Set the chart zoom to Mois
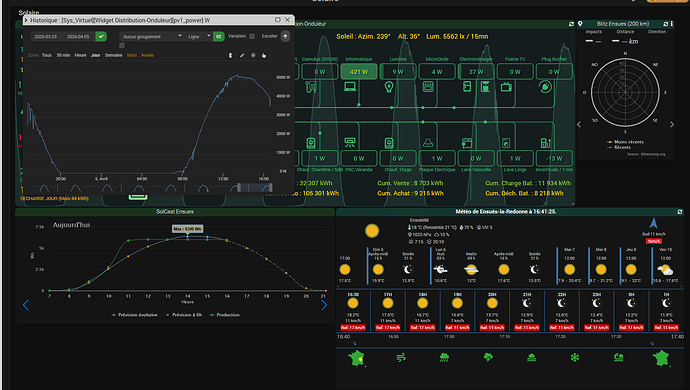 point(132,55)
